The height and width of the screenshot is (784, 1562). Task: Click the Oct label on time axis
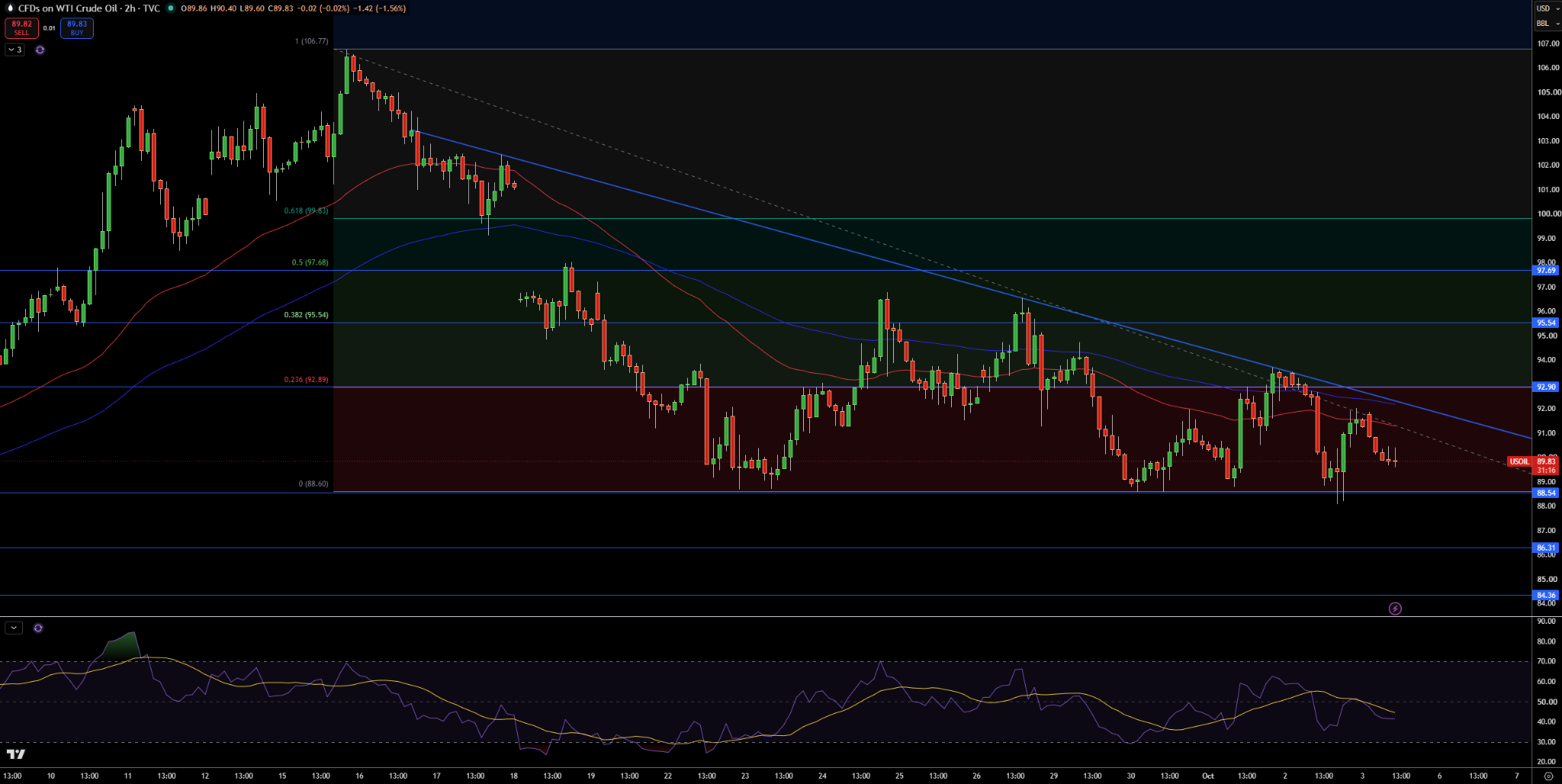[1208, 776]
